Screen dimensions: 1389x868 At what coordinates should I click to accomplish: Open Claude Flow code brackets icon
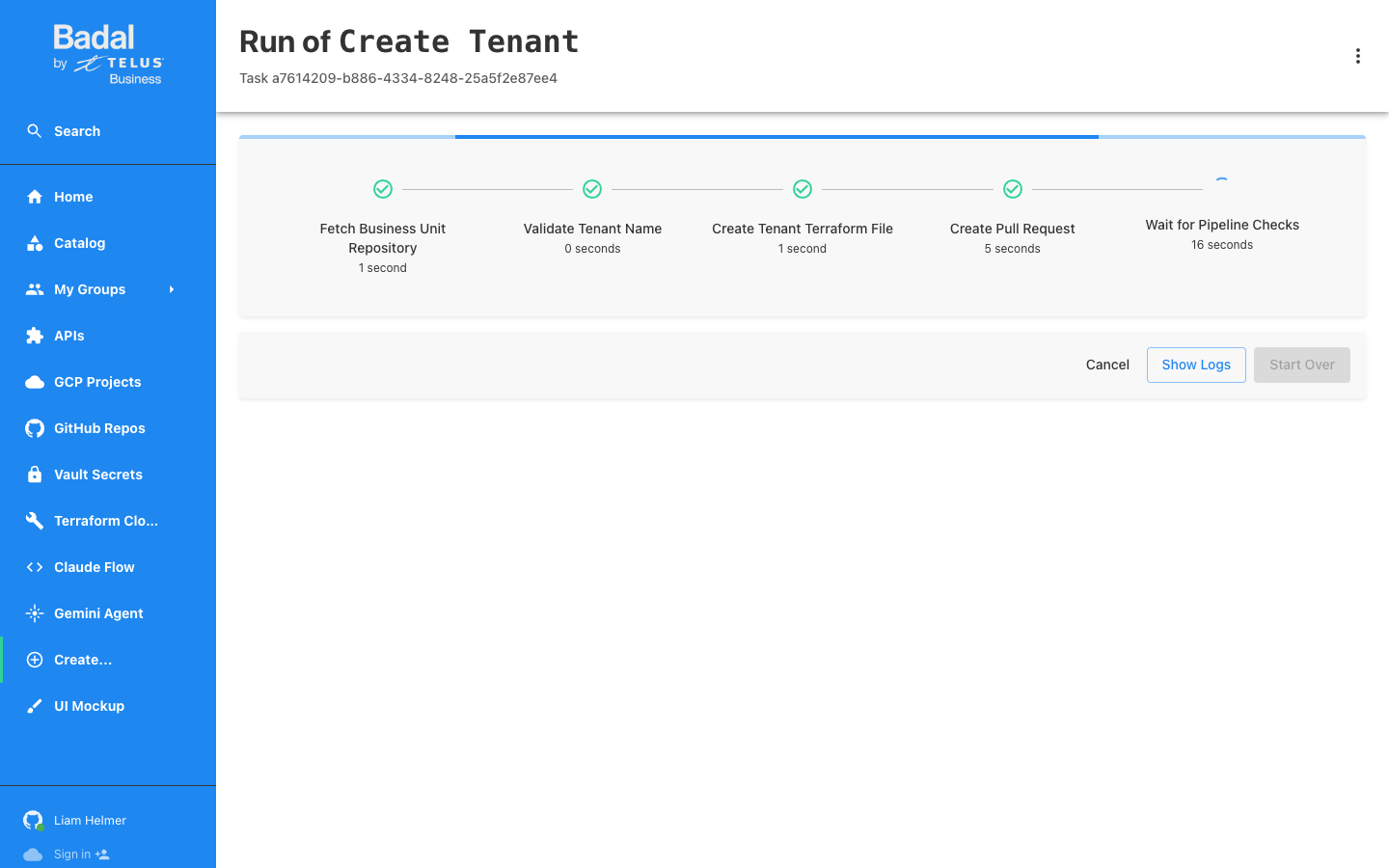pos(35,567)
